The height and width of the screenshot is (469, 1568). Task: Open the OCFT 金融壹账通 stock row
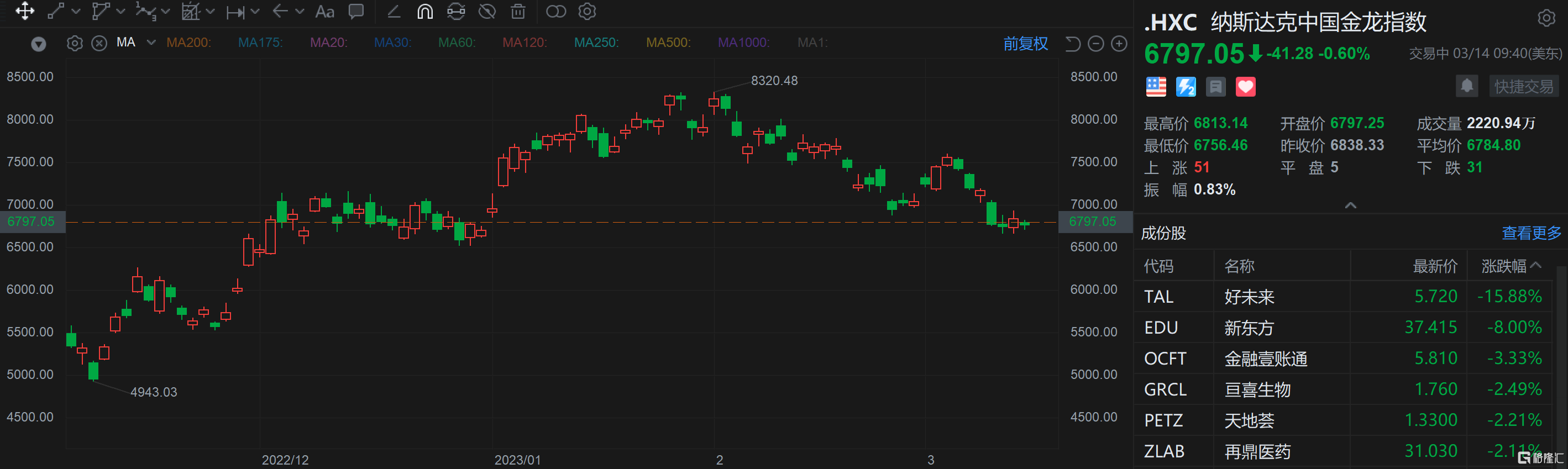click(1344, 359)
